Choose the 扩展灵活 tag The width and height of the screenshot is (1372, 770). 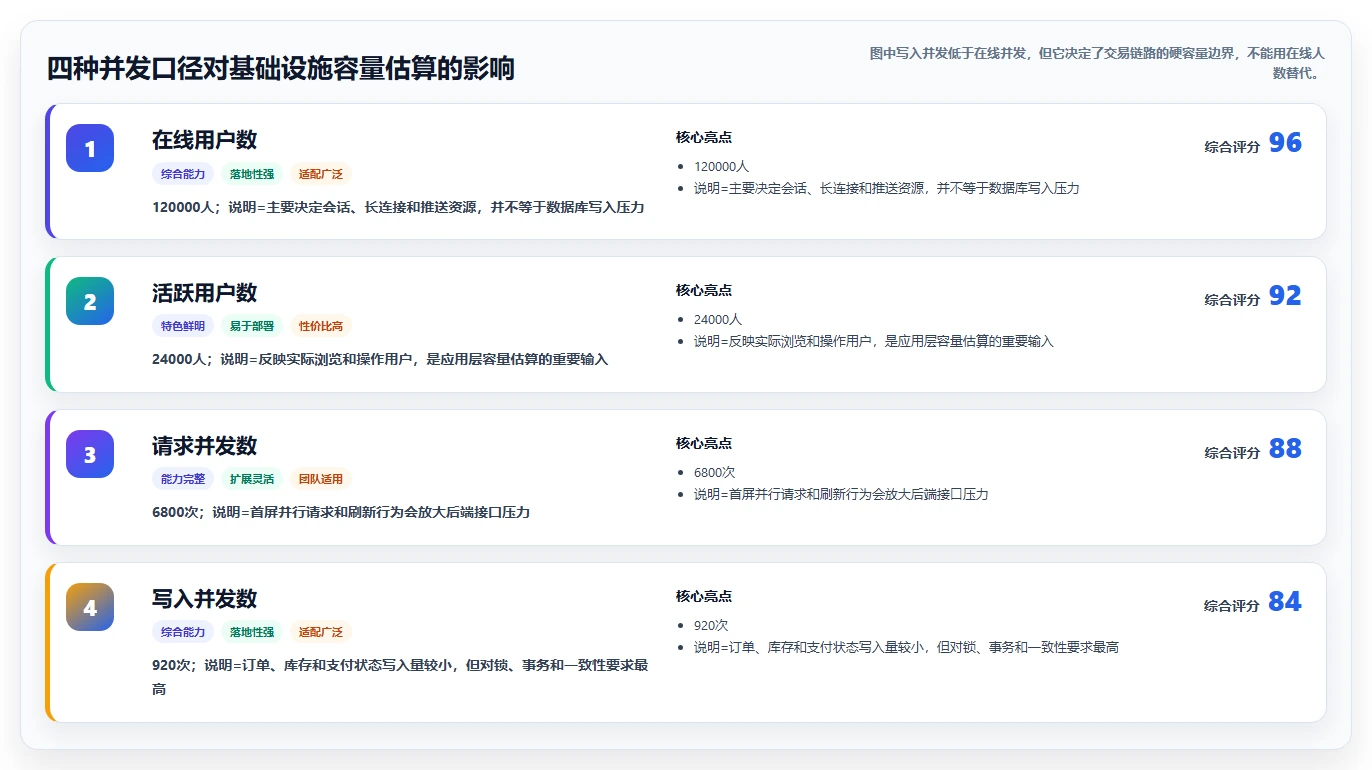point(252,480)
